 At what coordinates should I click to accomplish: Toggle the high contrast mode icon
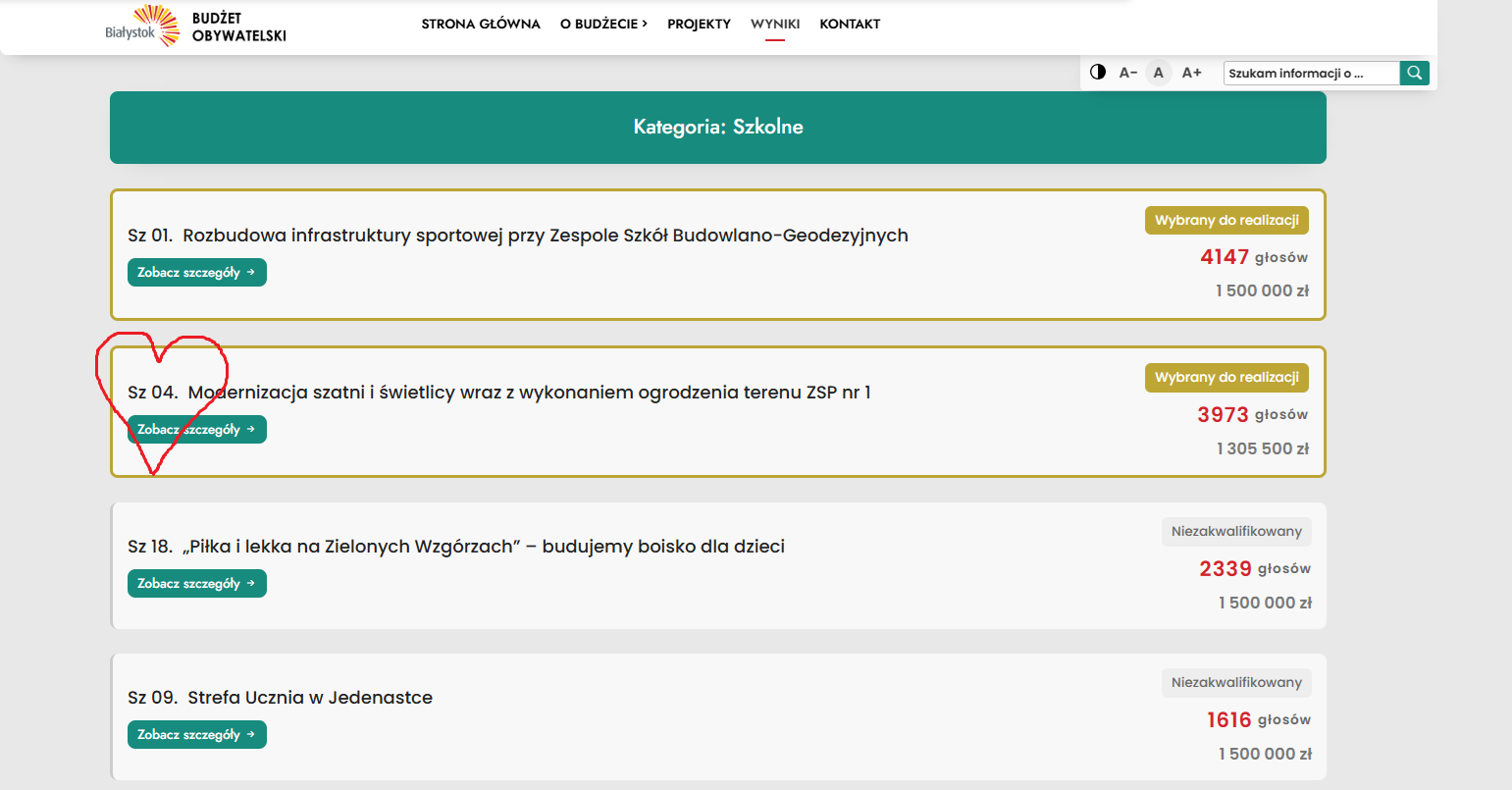point(1098,73)
